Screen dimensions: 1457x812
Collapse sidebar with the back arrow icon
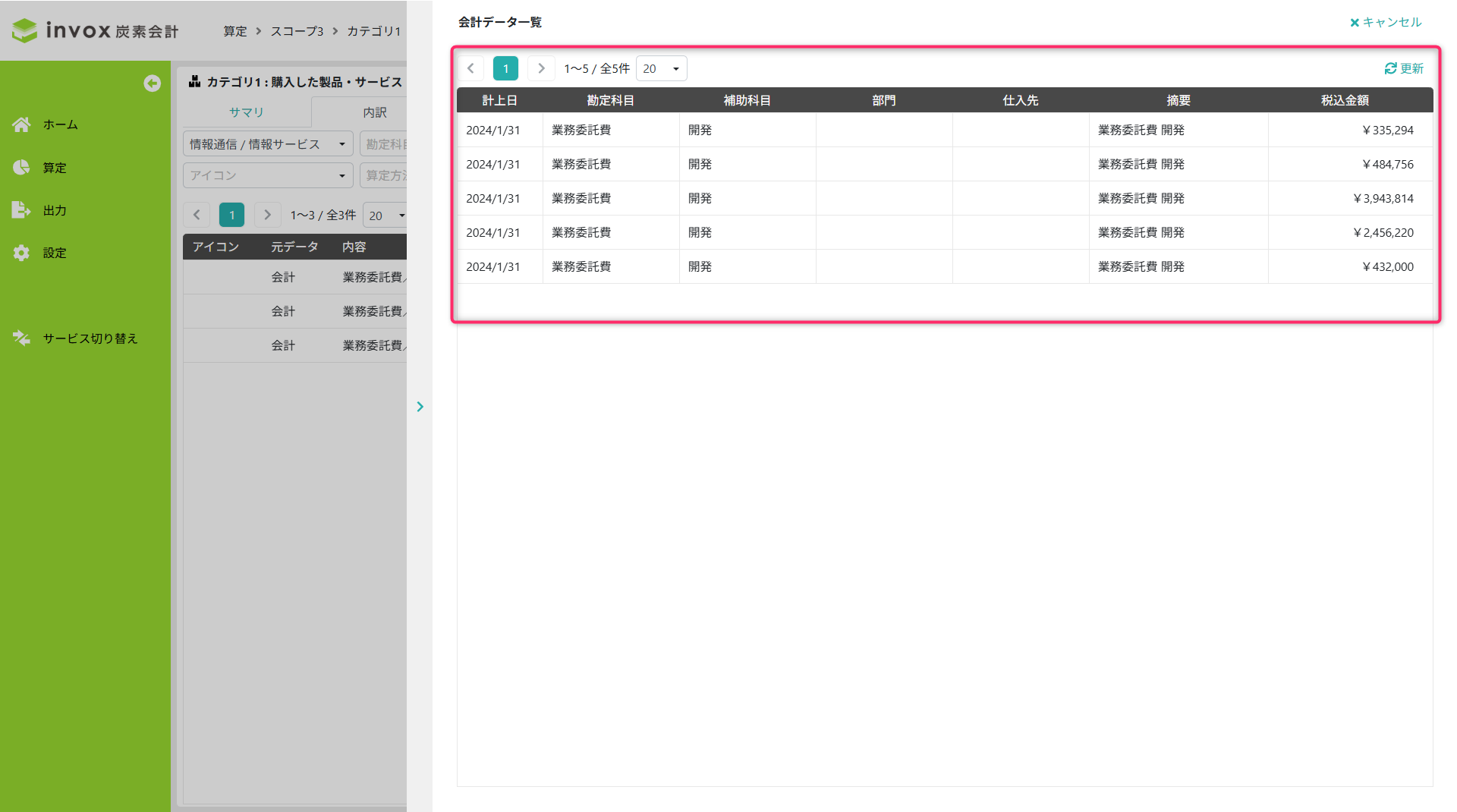pos(153,83)
